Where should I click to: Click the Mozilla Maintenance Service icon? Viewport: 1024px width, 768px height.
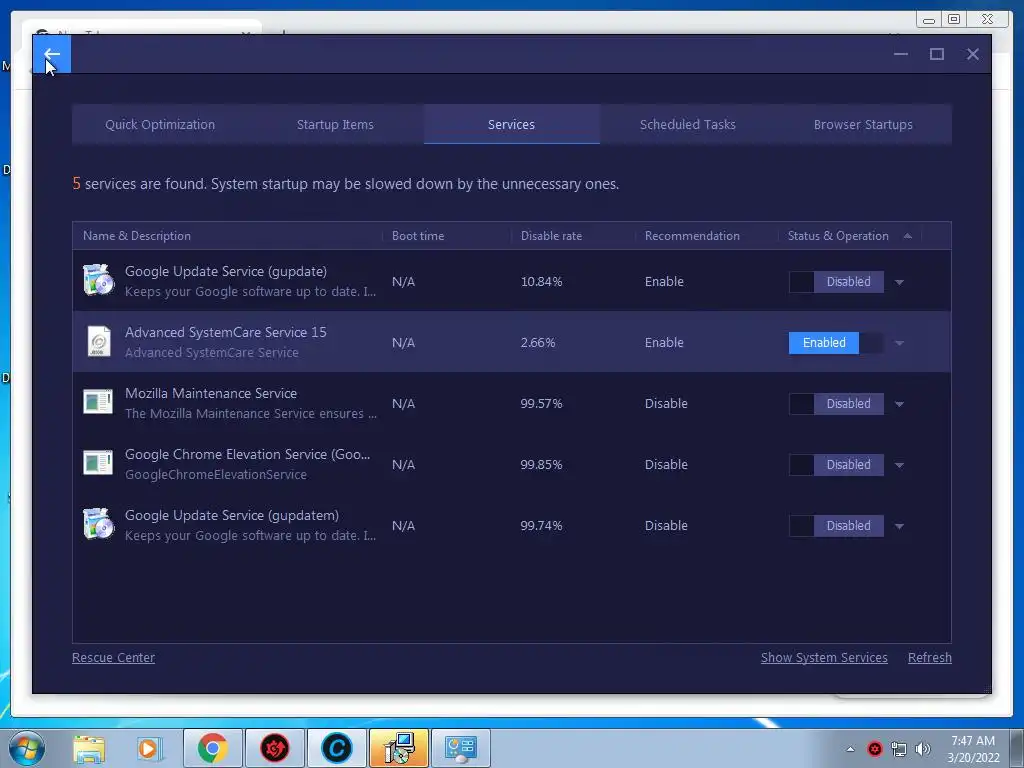[x=99, y=402]
